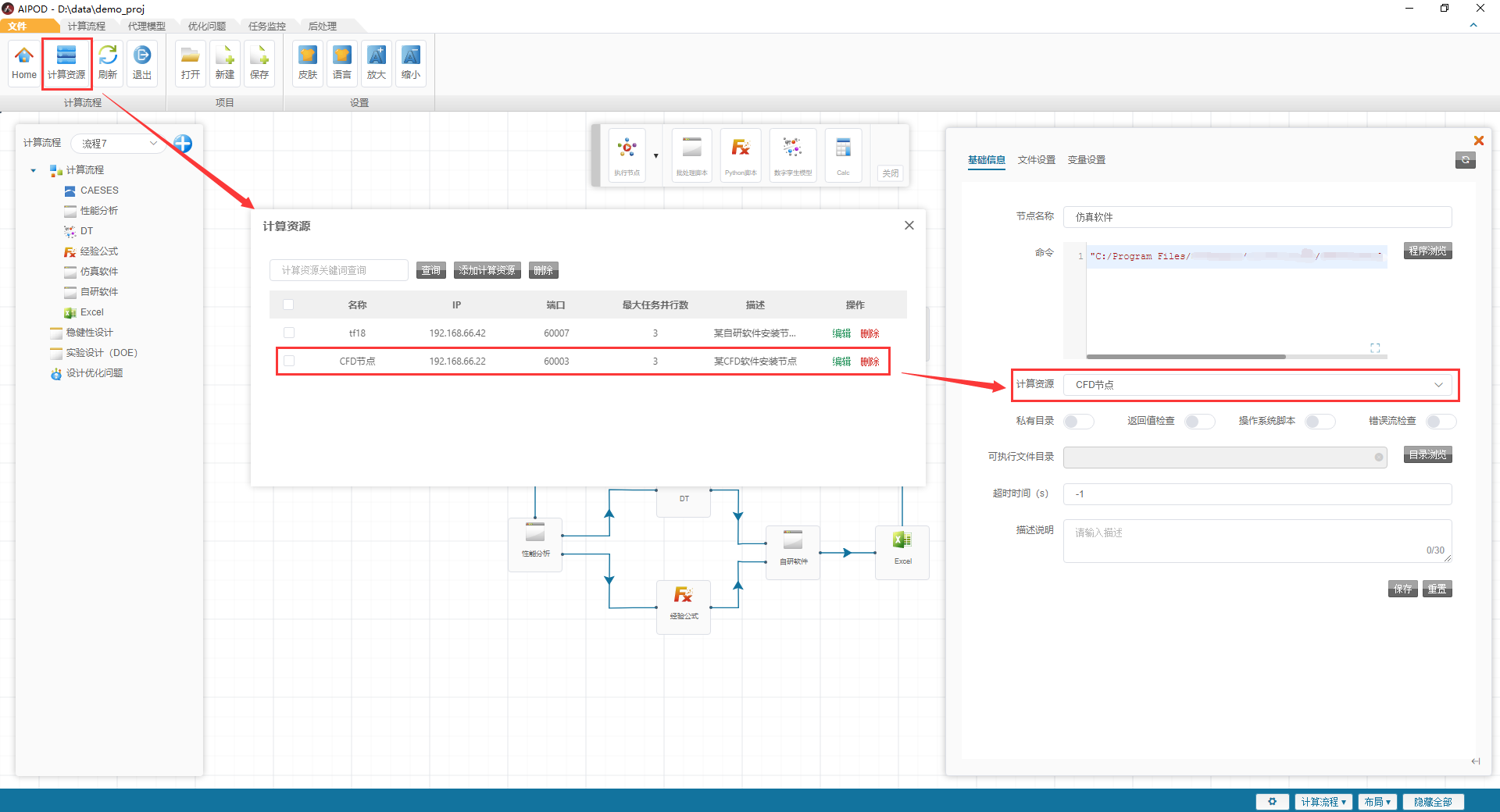The height and width of the screenshot is (812, 1500).
Task: Collapse the 计算流程 tree node
Action: click(x=34, y=170)
